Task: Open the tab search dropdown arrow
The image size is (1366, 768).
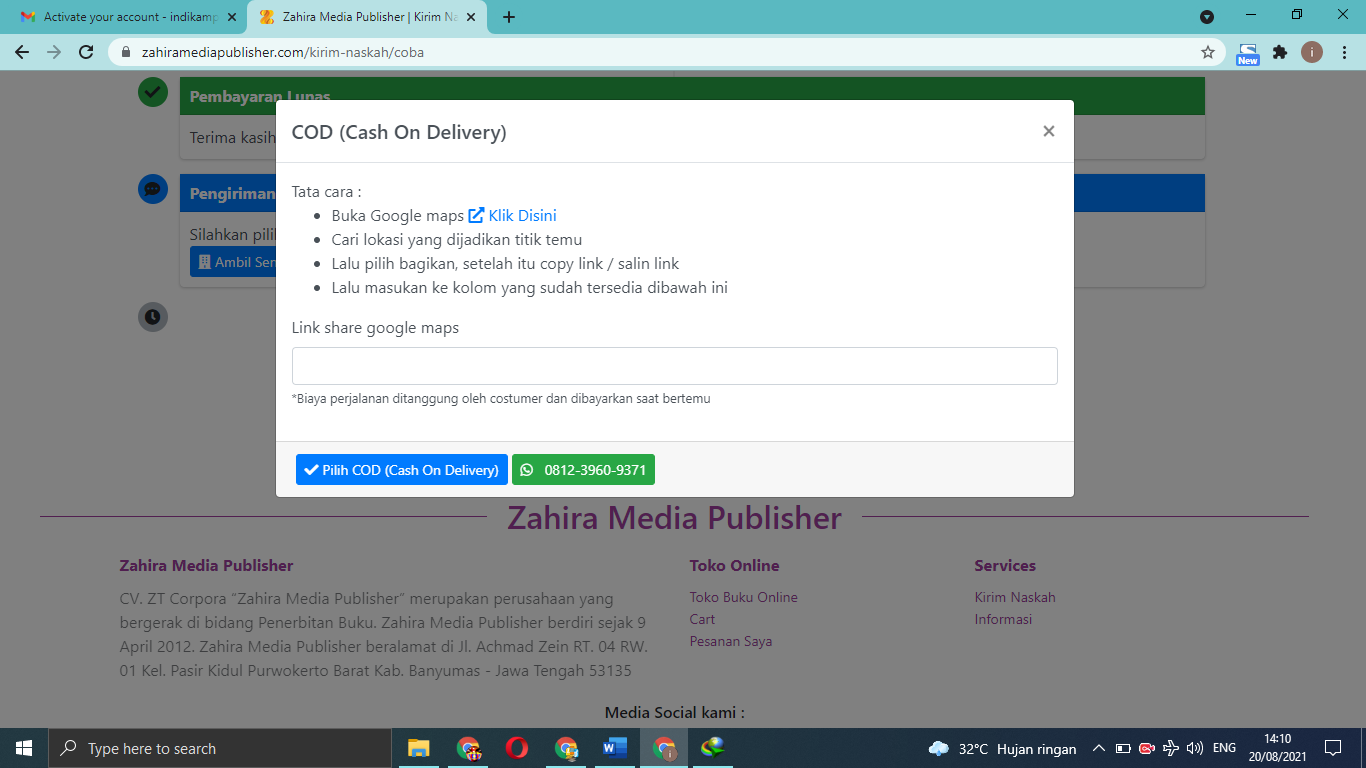Action: coord(1207,16)
